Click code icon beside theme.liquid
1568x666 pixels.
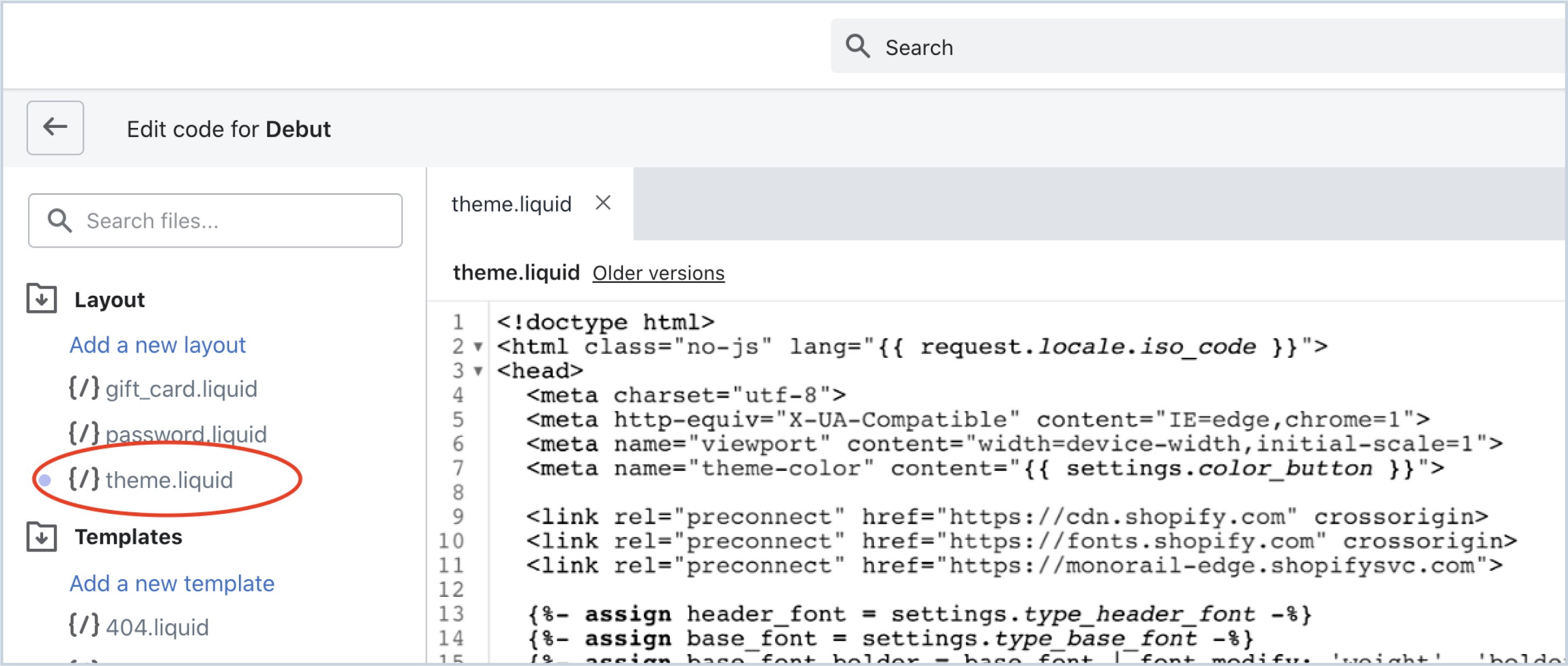click(84, 479)
